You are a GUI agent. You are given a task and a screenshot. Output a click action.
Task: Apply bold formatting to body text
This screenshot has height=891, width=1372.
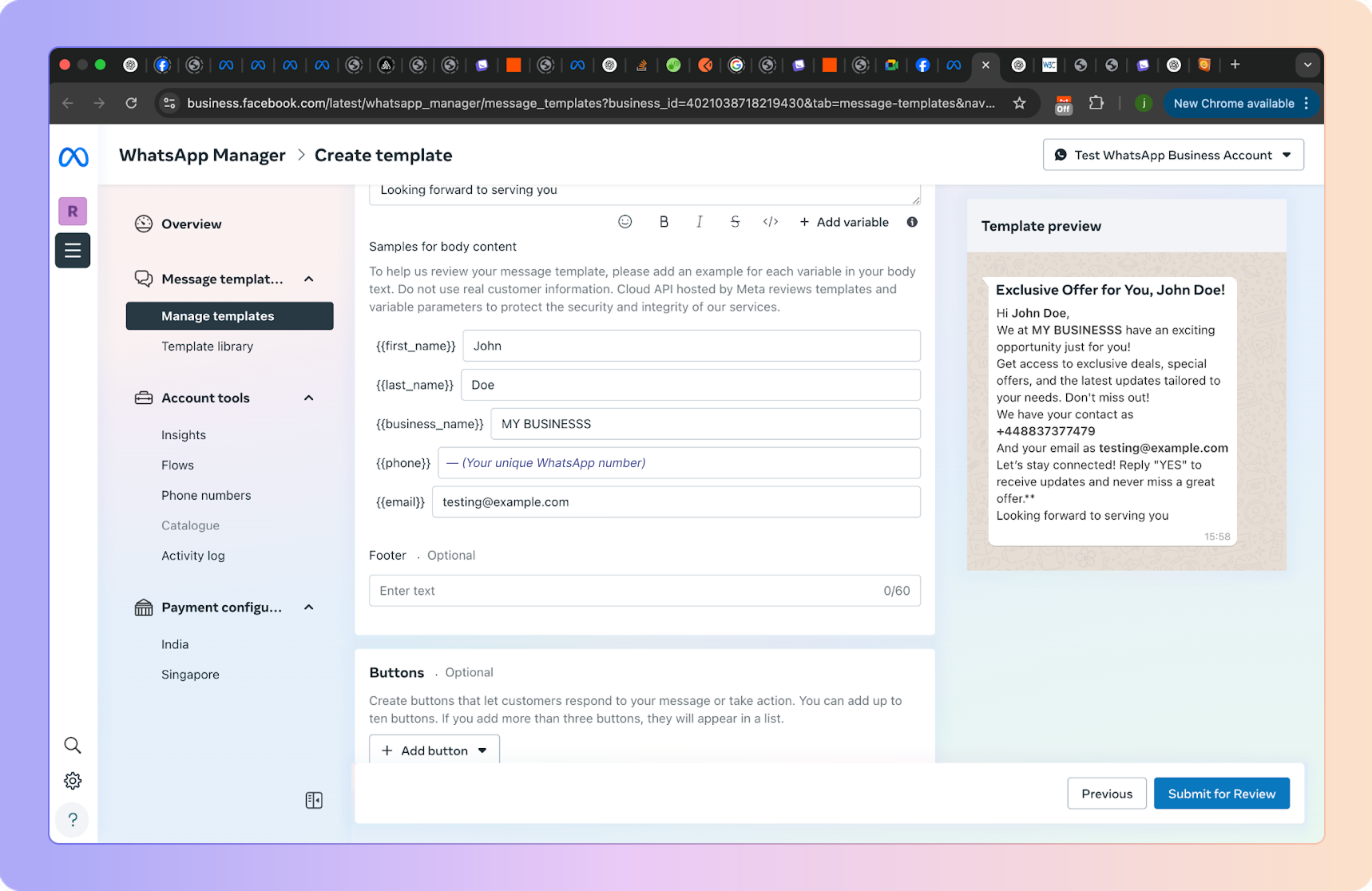pyautogui.click(x=664, y=222)
